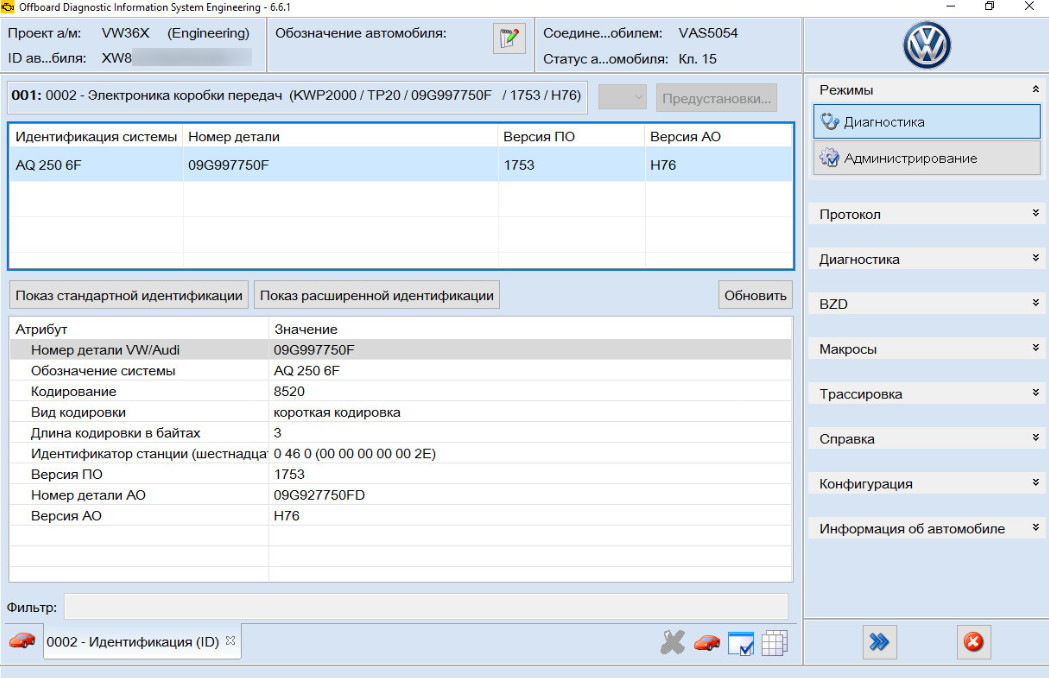This screenshot has width=1049, height=678.
Task: Click the Идентификация системы column header
Action: tap(96, 137)
